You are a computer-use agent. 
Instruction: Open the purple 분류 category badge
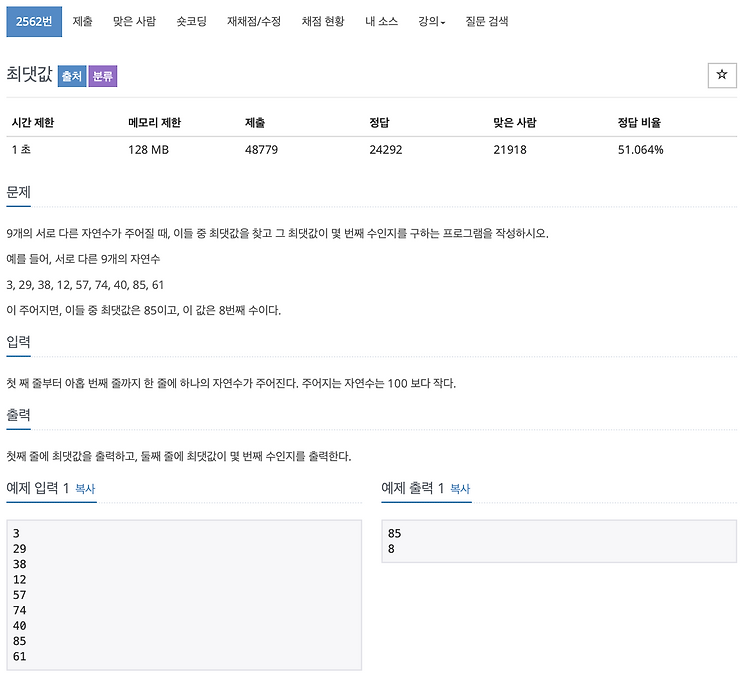pos(103,76)
